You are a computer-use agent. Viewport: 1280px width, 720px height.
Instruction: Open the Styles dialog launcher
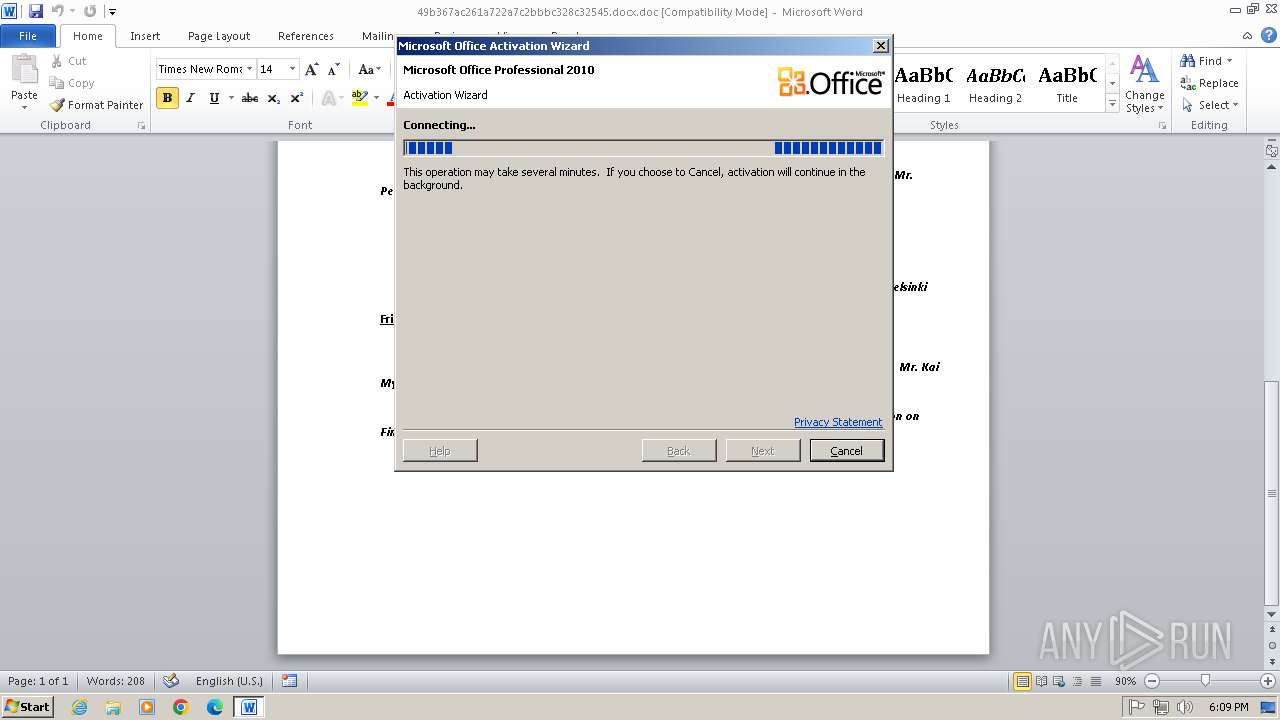[x=1162, y=126]
